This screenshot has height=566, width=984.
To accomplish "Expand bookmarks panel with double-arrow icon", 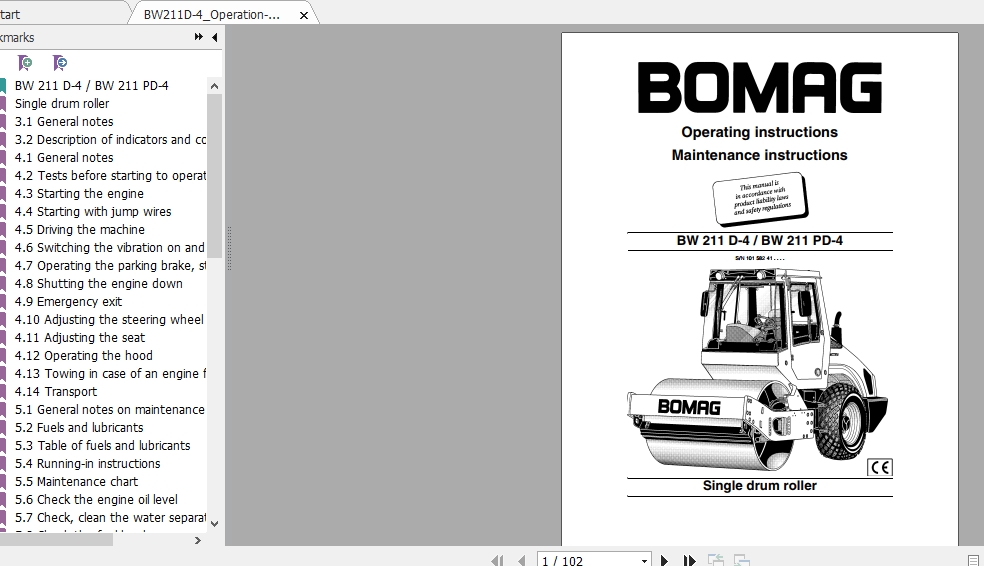I will pos(198,37).
